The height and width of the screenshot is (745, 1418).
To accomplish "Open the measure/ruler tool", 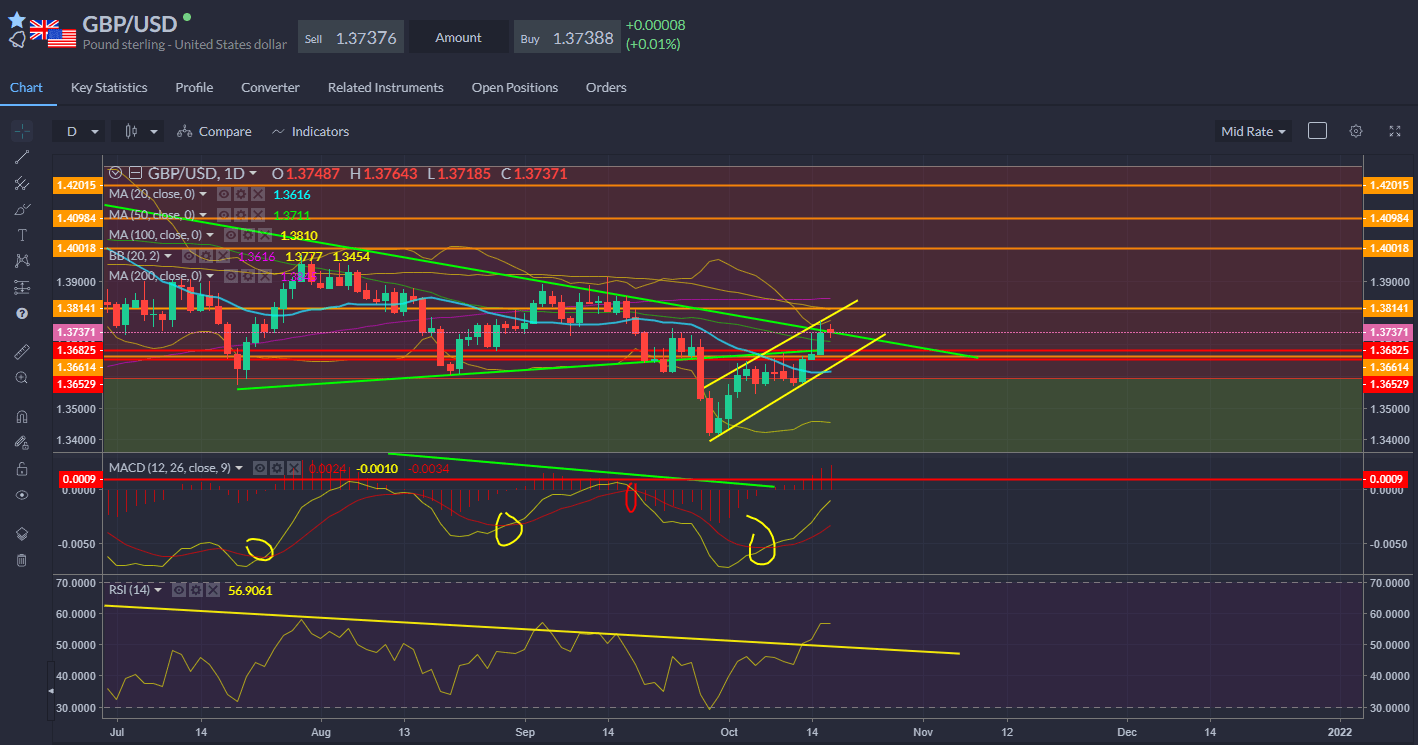I will (x=21, y=351).
